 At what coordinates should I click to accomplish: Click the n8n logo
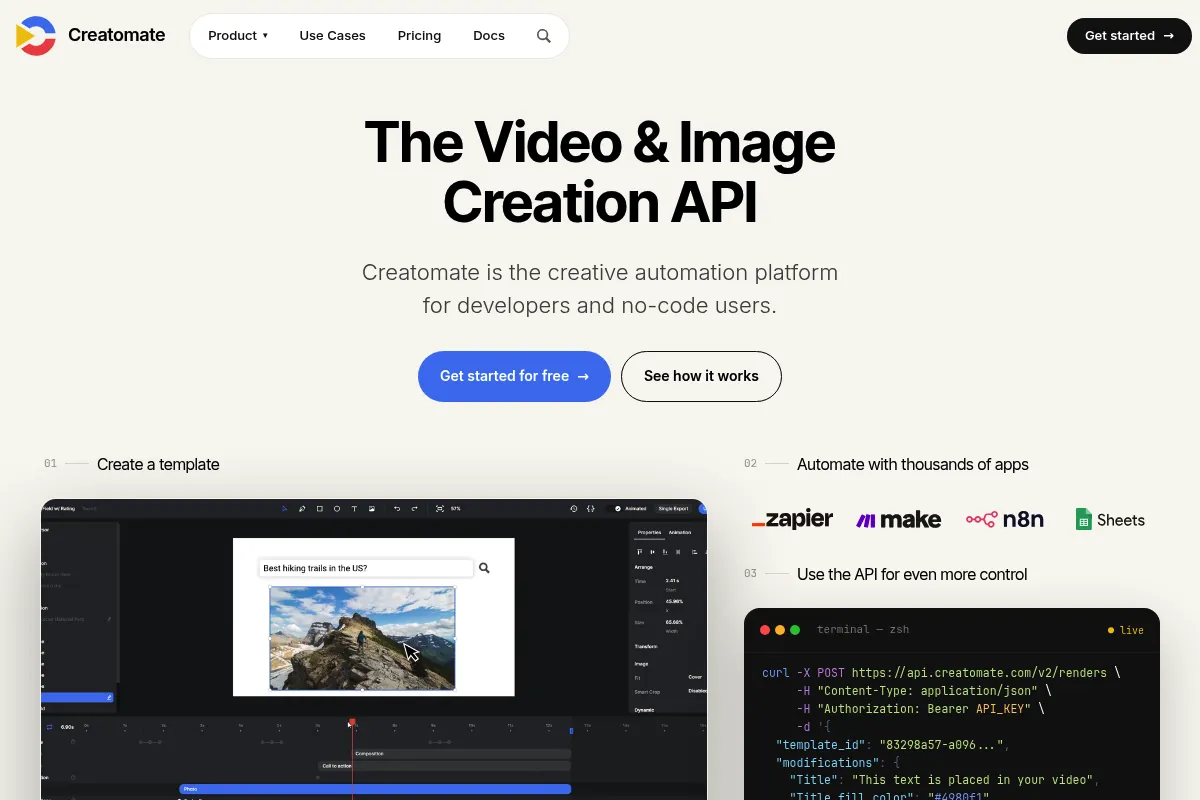pos(1005,519)
